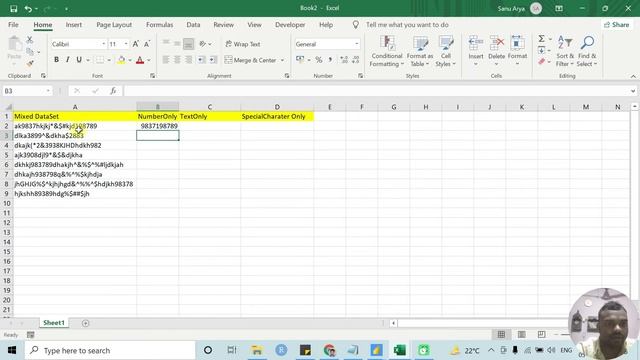Select cell B2 with 9837198789
The image size is (640, 360).
click(x=158, y=126)
